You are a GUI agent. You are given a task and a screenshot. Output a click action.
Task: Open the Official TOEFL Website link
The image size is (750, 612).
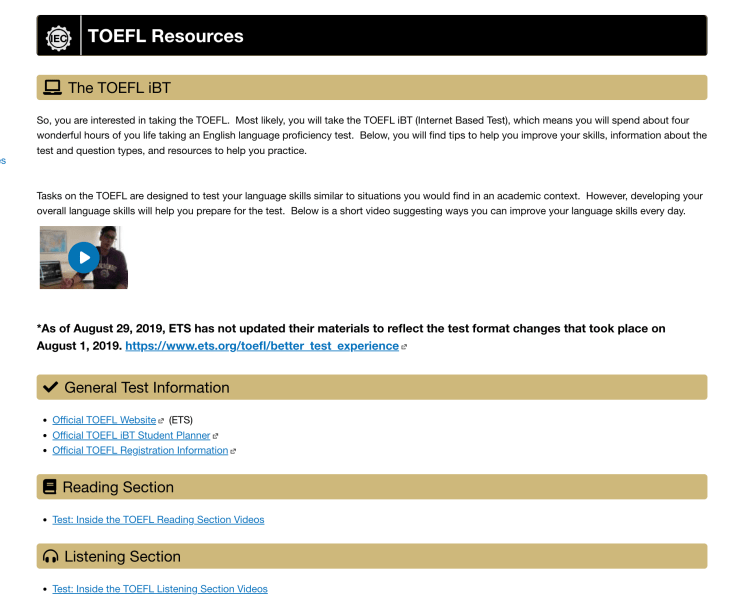tap(104, 420)
